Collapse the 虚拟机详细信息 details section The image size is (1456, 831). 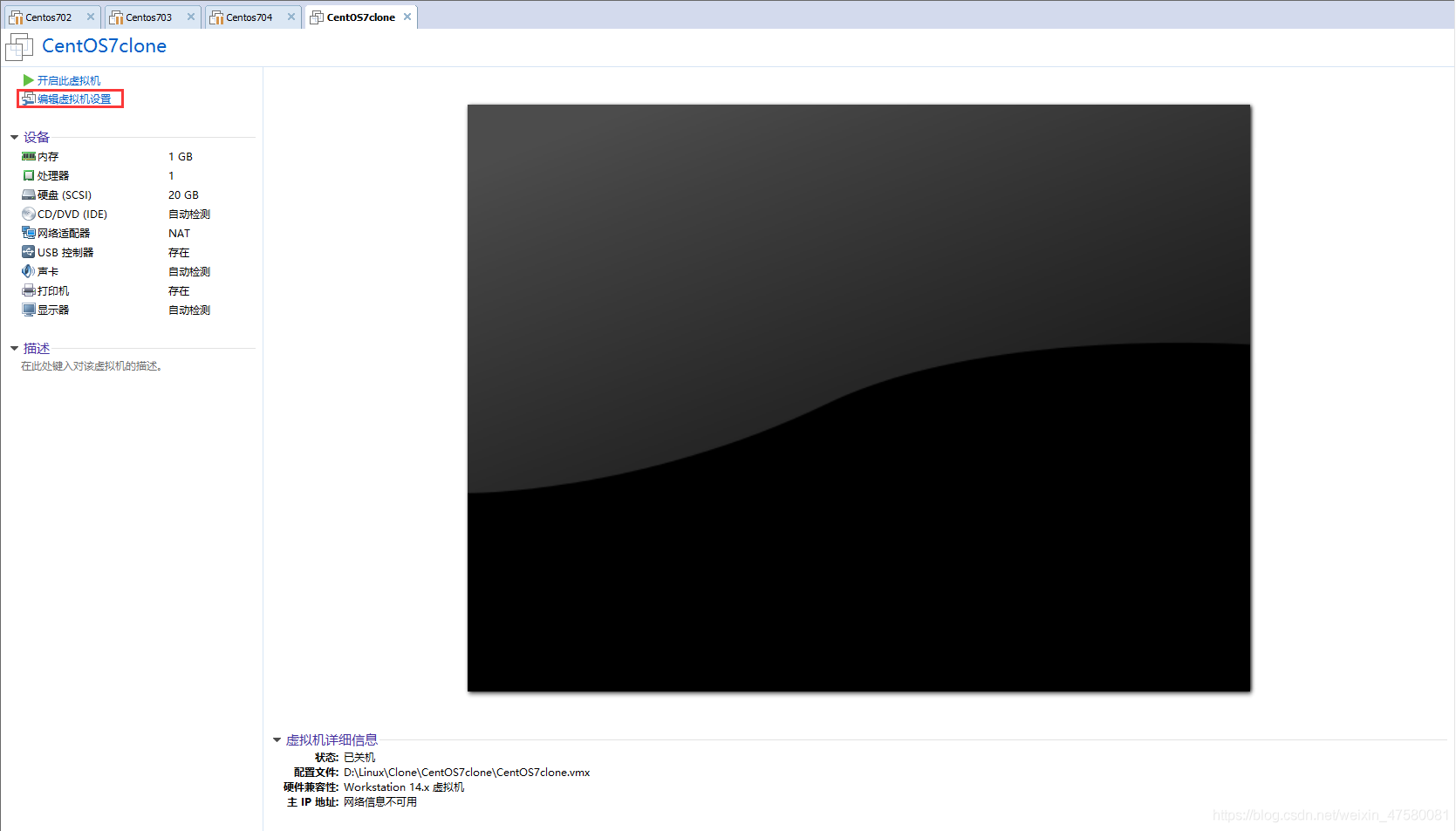click(277, 740)
